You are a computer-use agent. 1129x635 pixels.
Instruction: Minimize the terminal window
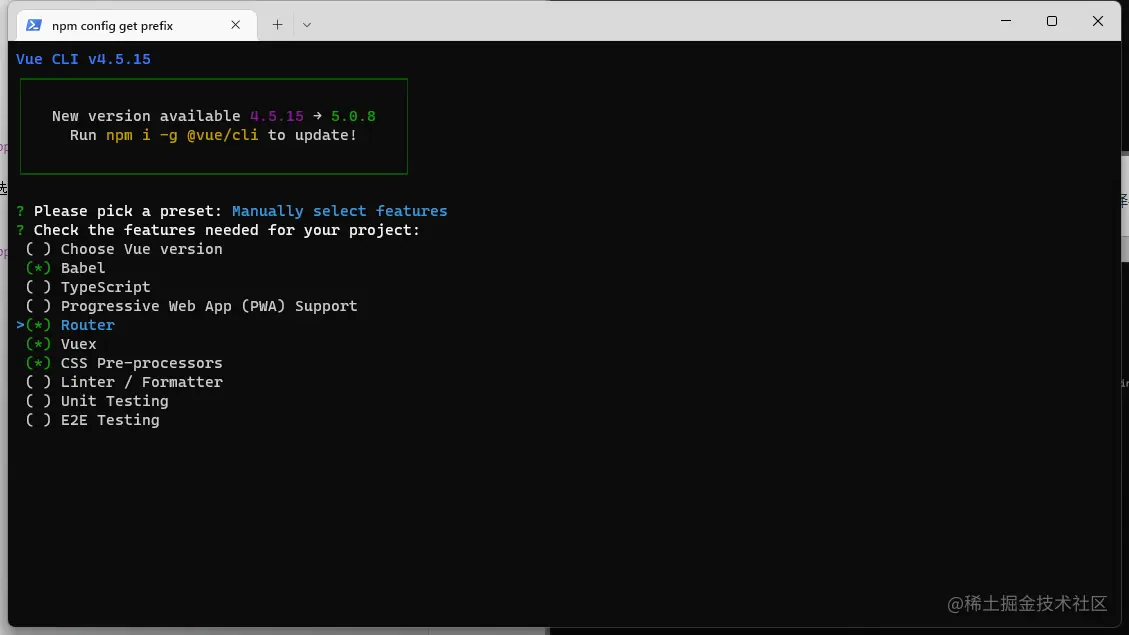[x=1006, y=21]
